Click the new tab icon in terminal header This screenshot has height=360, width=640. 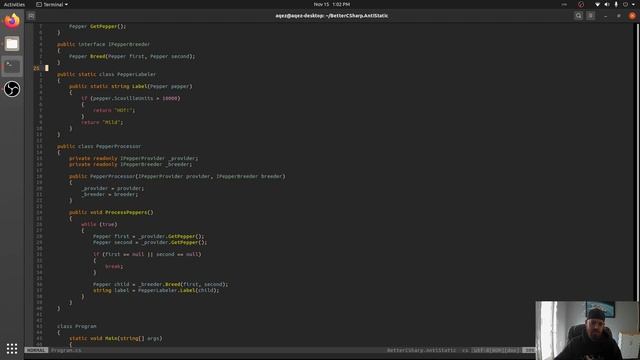pos(31,16)
